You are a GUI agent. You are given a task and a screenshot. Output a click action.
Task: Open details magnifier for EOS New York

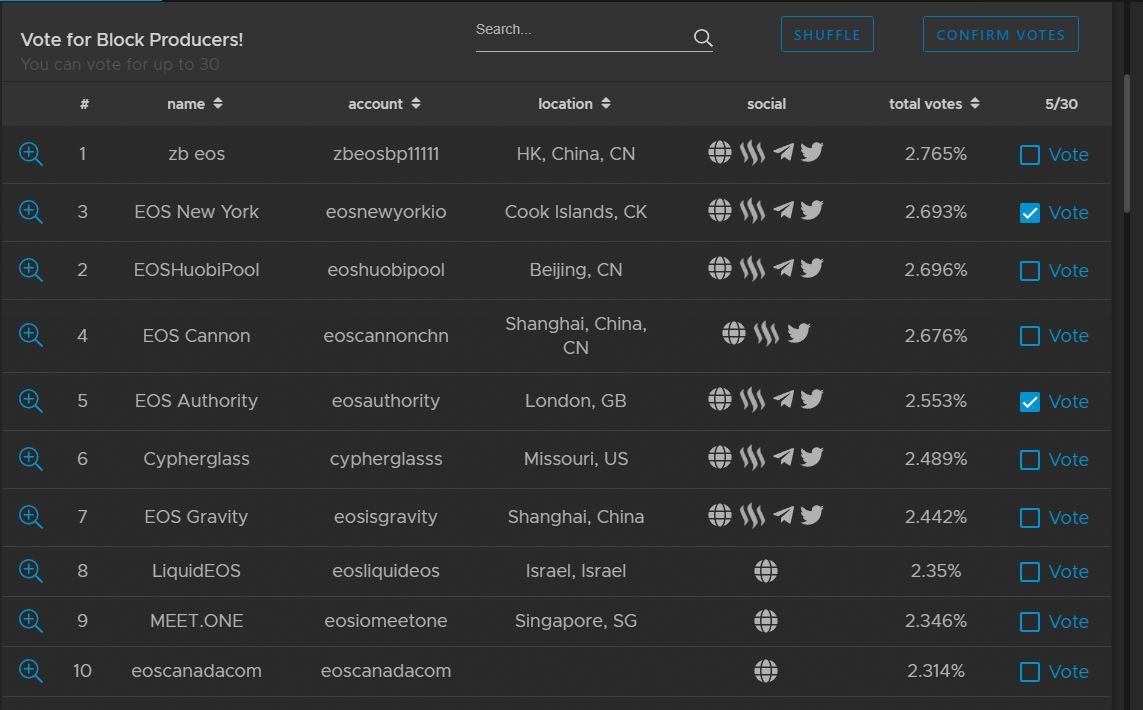31,212
